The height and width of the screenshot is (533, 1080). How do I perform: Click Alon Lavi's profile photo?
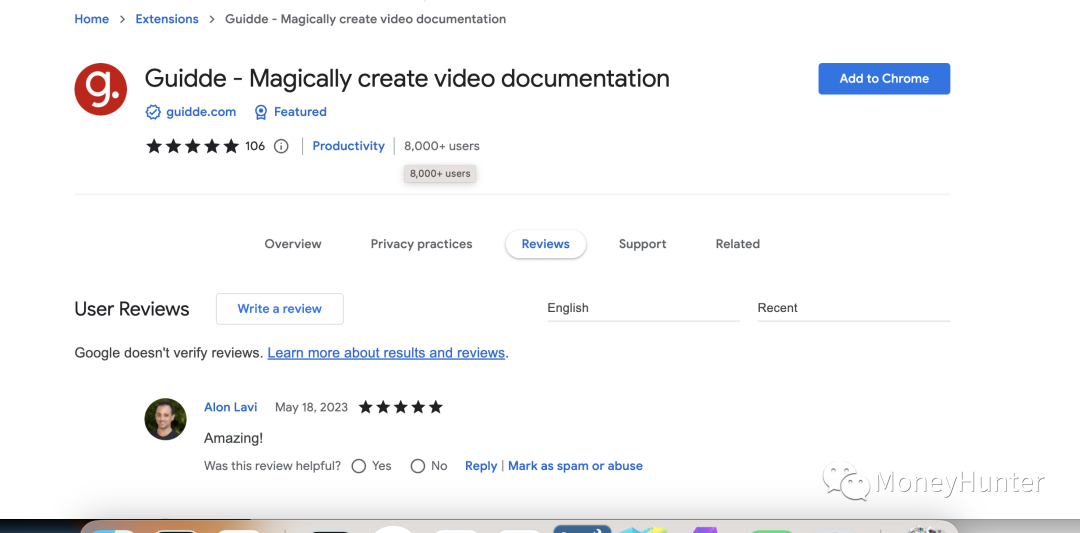(x=165, y=419)
